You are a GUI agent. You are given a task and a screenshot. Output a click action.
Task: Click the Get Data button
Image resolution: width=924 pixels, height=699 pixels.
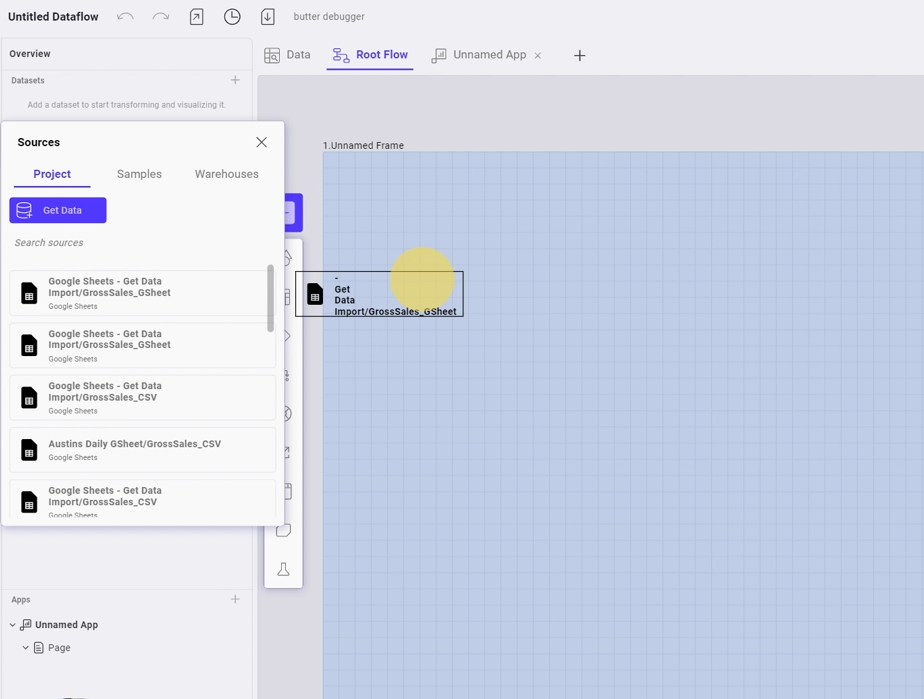[58, 210]
